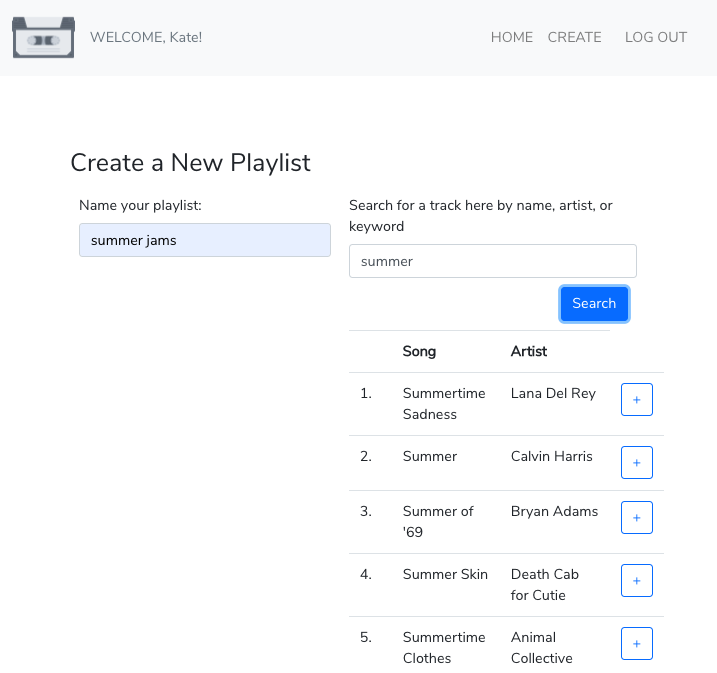Select the 'Lana Del Rey' artist cell
The width and height of the screenshot is (717, 673).
click(553, 393)
